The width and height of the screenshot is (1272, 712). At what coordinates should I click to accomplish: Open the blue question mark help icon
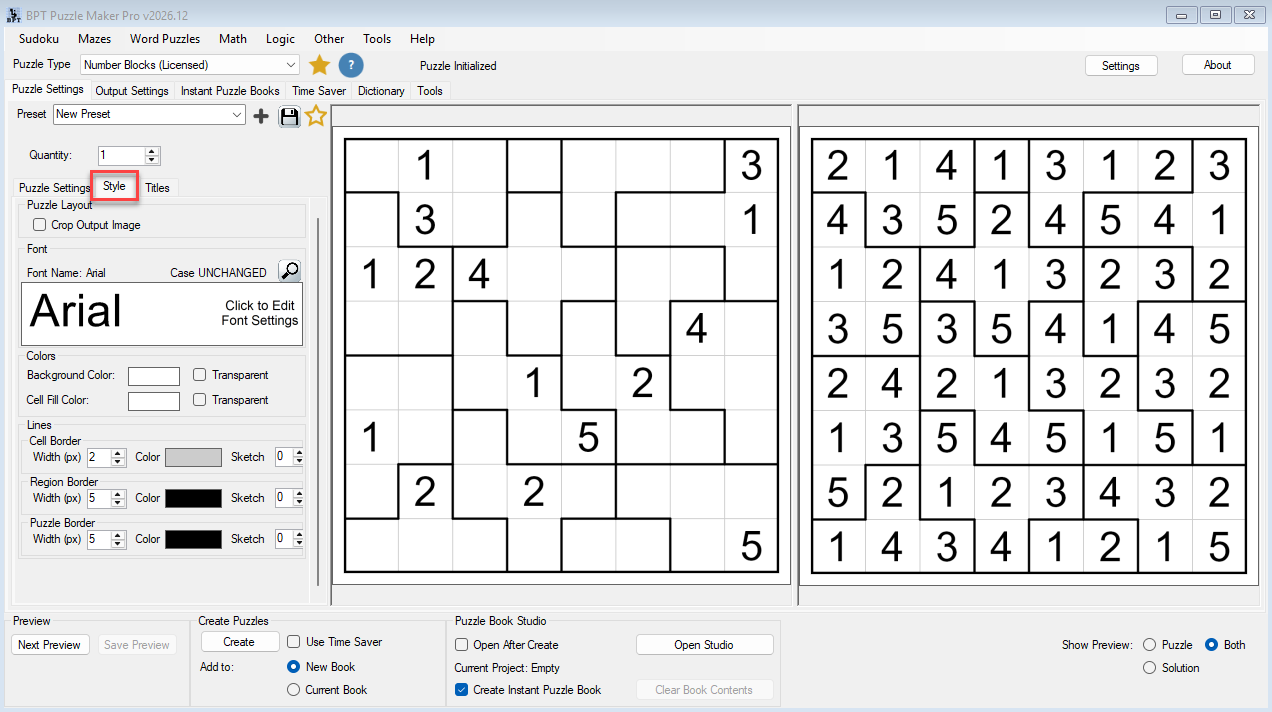point(350,65)
